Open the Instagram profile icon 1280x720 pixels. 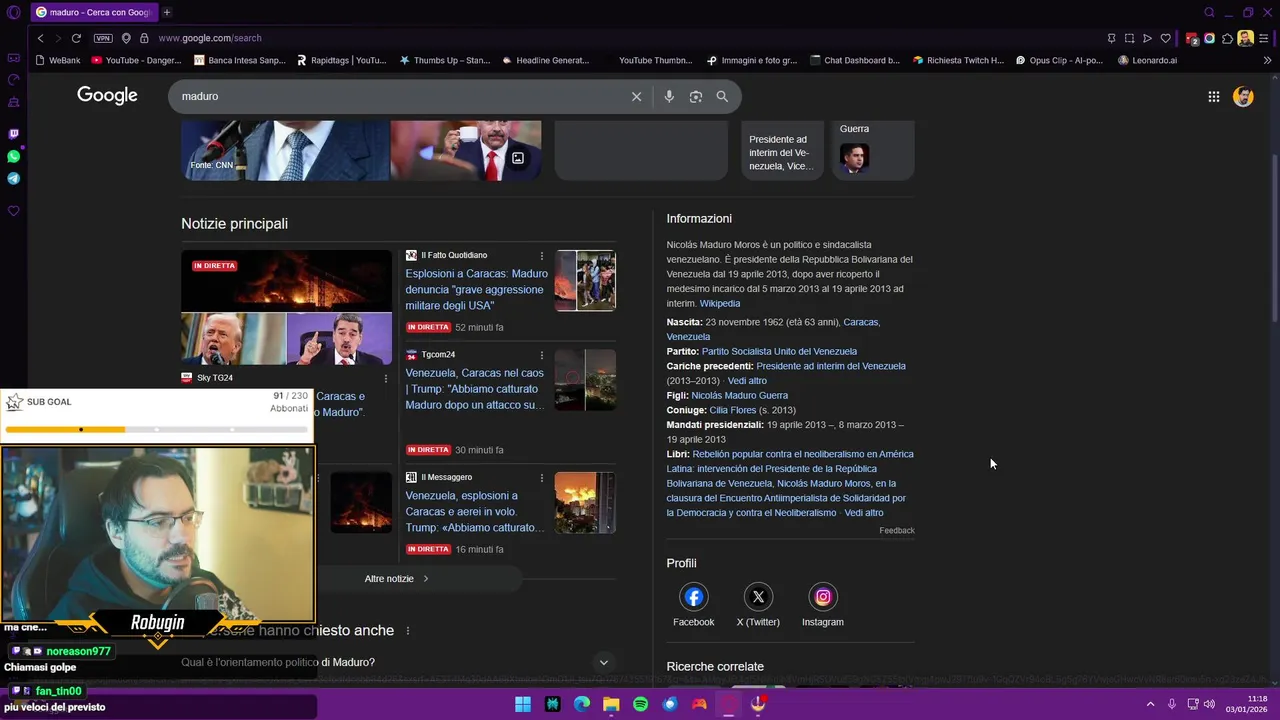click(823, 597)
